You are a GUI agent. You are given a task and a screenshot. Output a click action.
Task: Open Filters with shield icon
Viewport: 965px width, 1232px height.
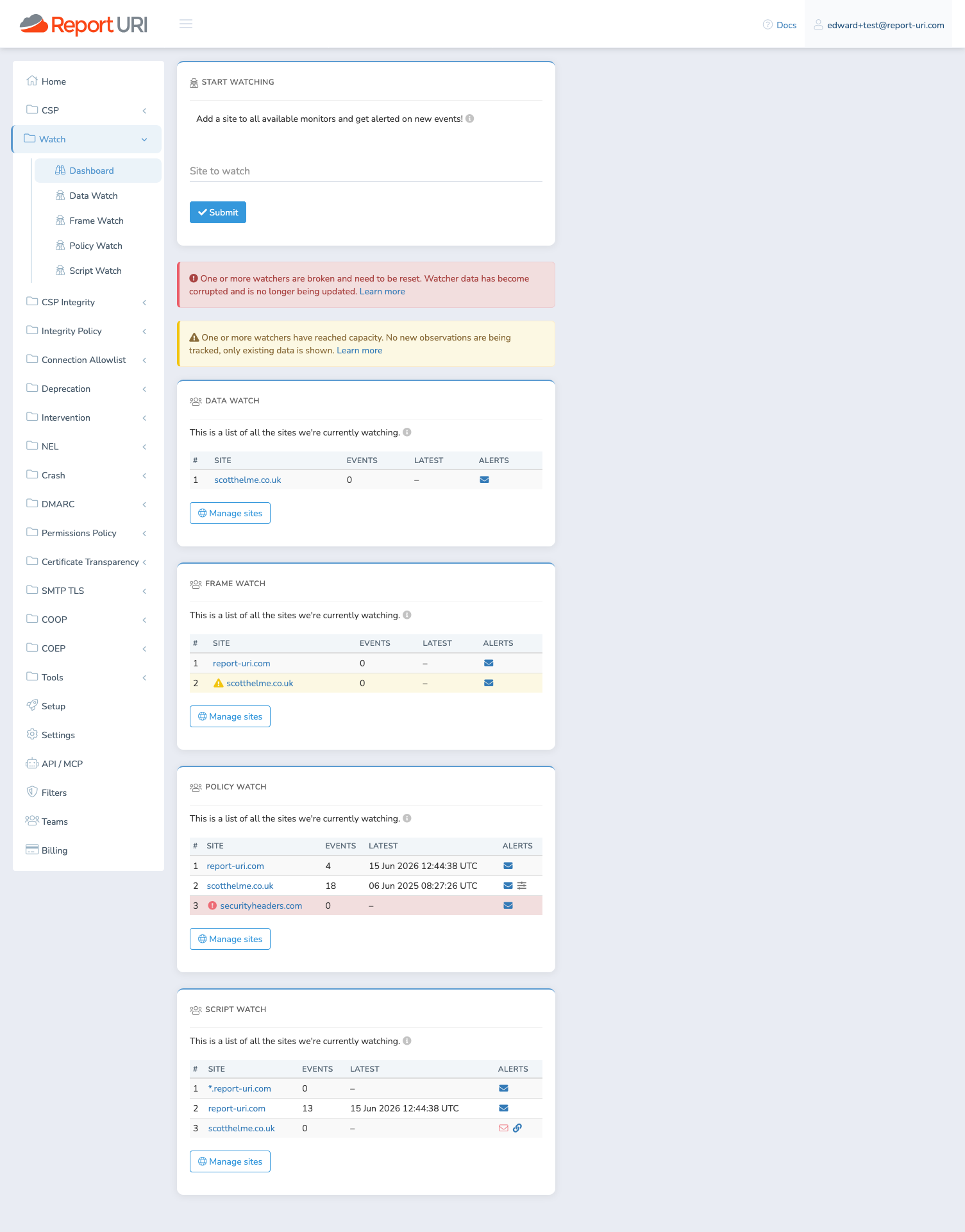[x=88, y=793]
